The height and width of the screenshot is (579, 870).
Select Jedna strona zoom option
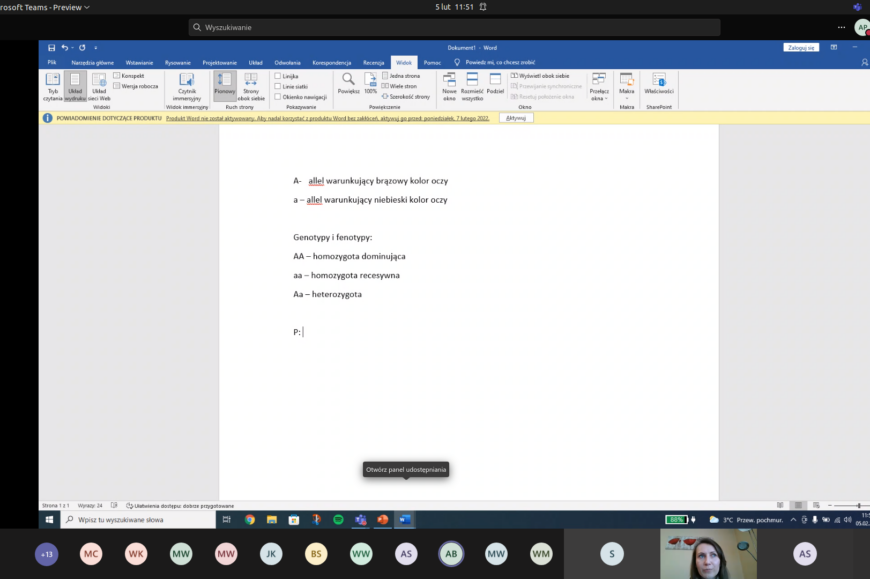pyautogui.click(x=401, y=75)
